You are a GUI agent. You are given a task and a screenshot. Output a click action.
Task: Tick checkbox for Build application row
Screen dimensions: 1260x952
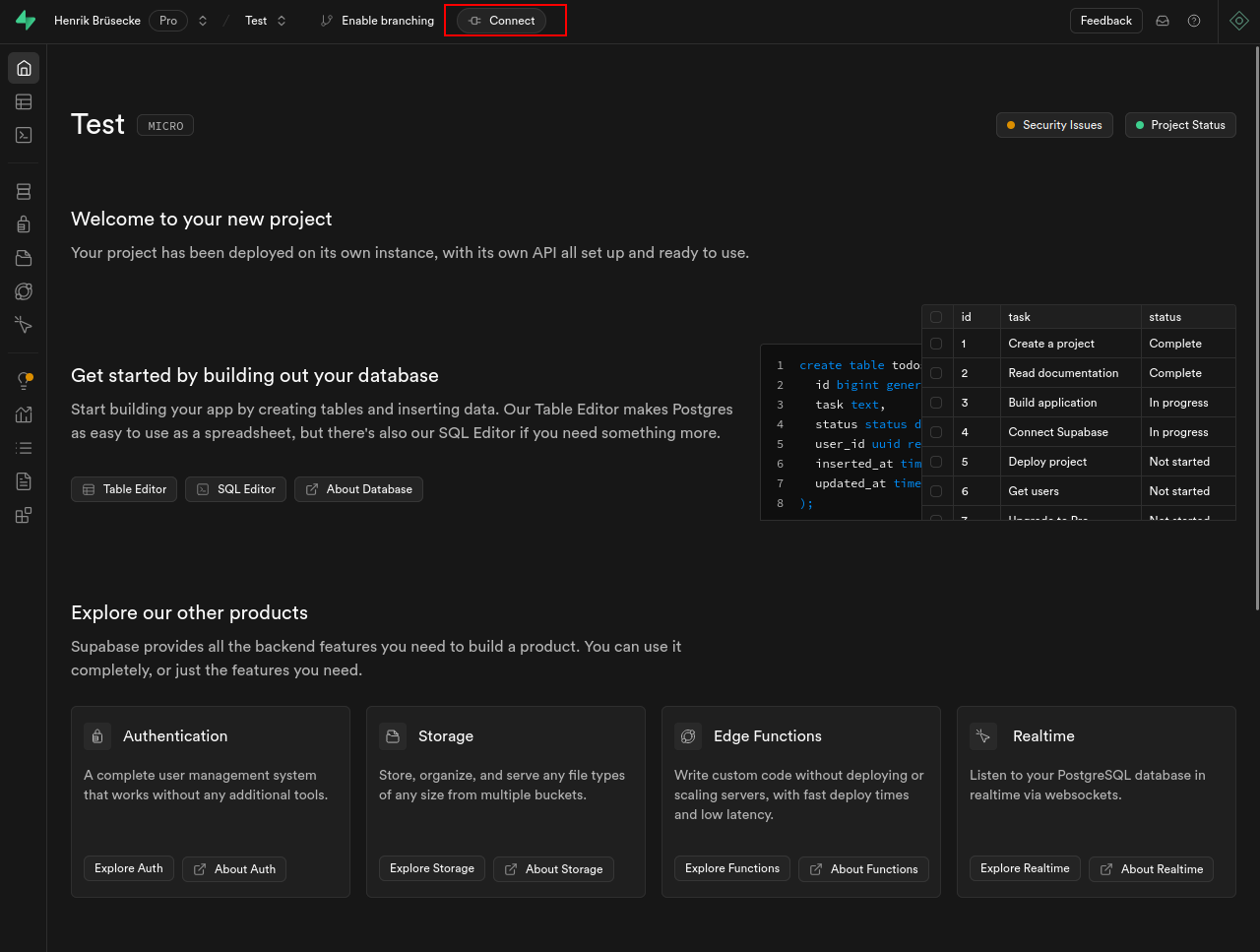[x=936, y=403]
